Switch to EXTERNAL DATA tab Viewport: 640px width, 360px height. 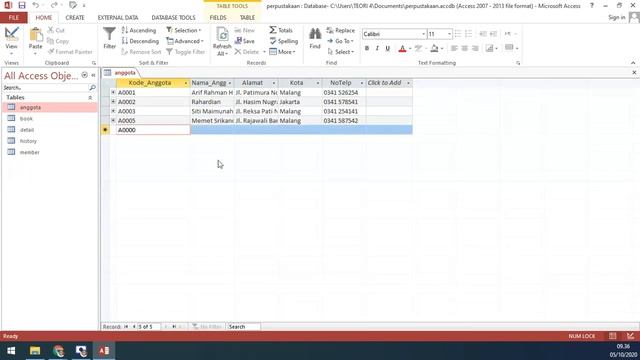click(x=118, y=18)
